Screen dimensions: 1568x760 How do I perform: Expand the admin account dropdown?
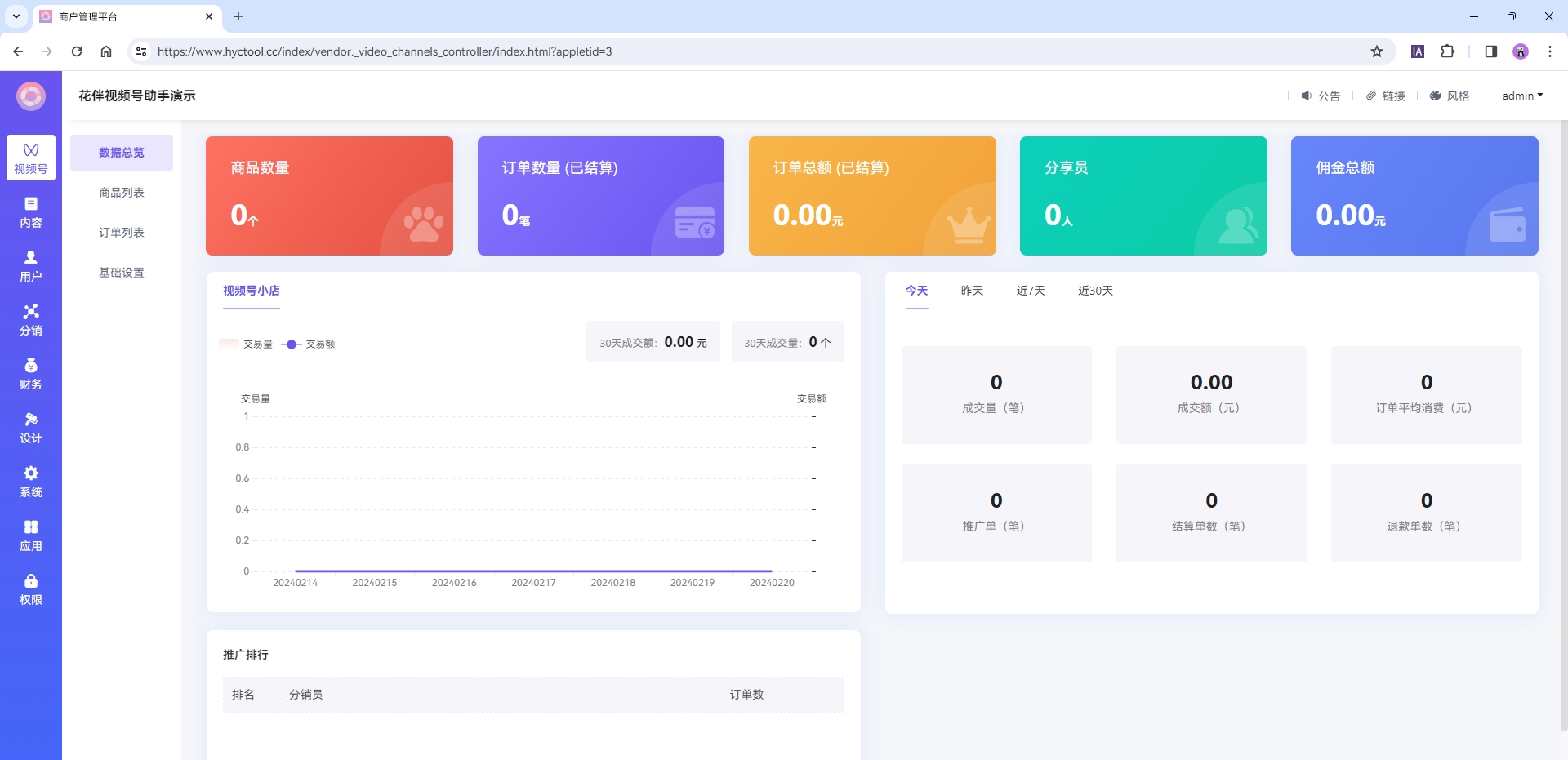tap(1522, 96)
